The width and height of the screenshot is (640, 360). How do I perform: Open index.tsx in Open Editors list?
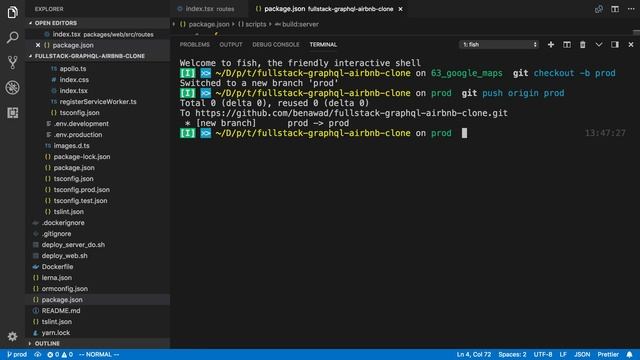pos(98,34)
